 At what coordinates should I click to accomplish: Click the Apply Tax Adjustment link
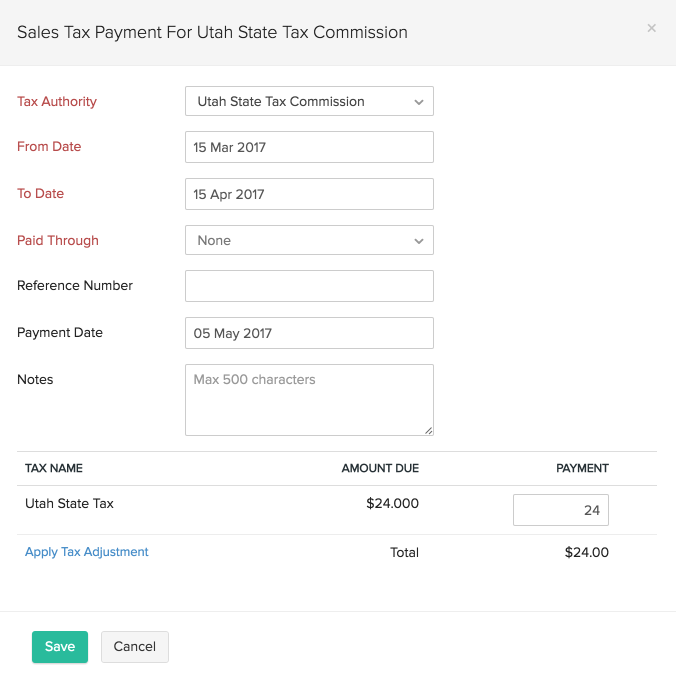coord(87,552)
